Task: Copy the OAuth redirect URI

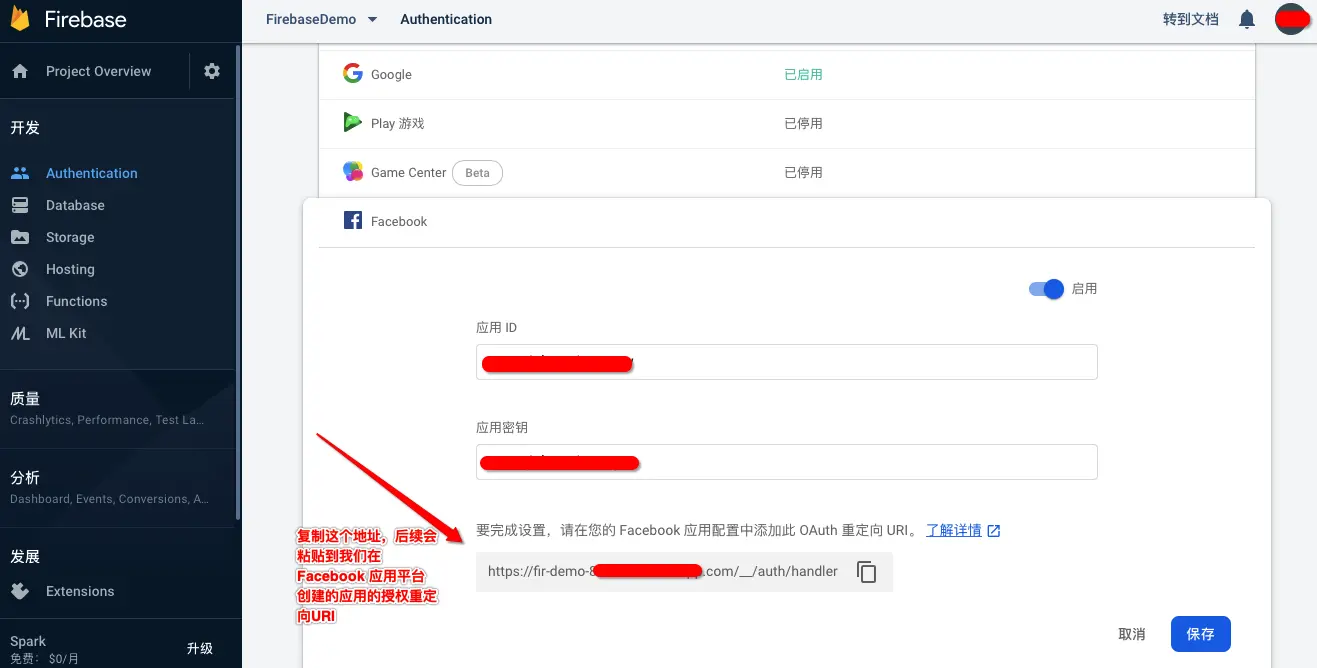Action: coord(866,571)
